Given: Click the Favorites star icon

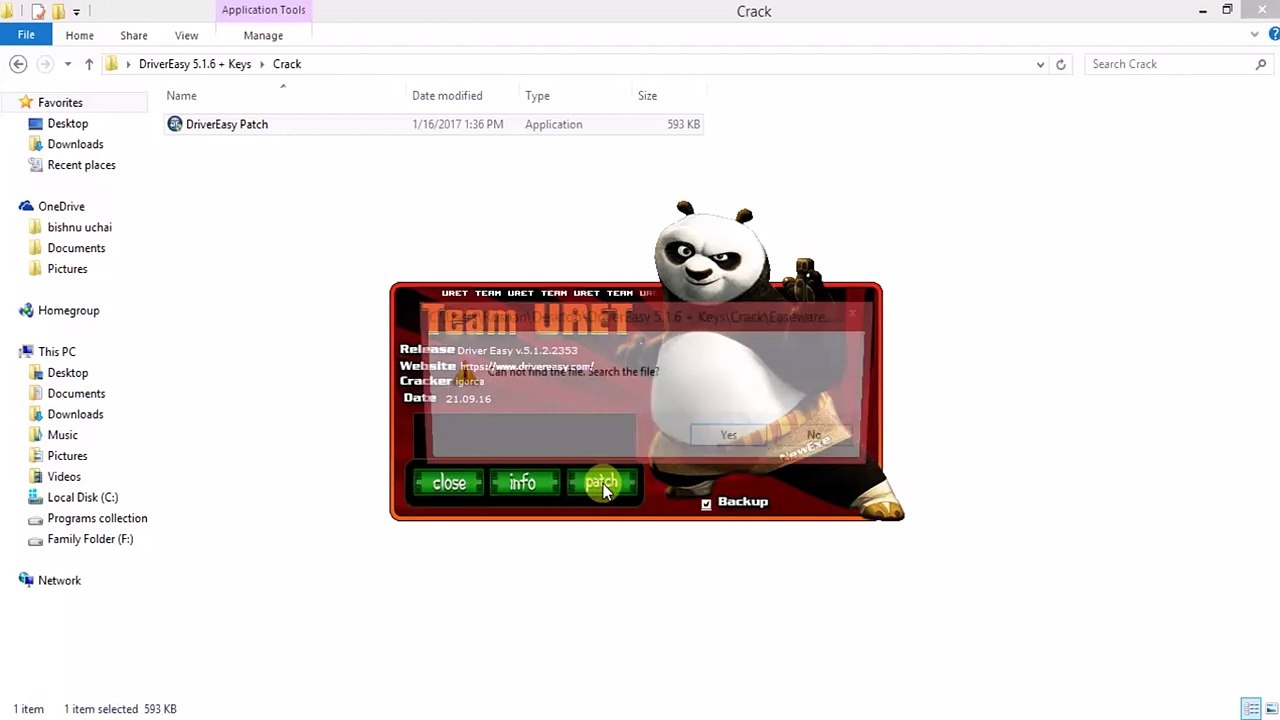Looking at the screenshot, I should (x=26, y=102).
